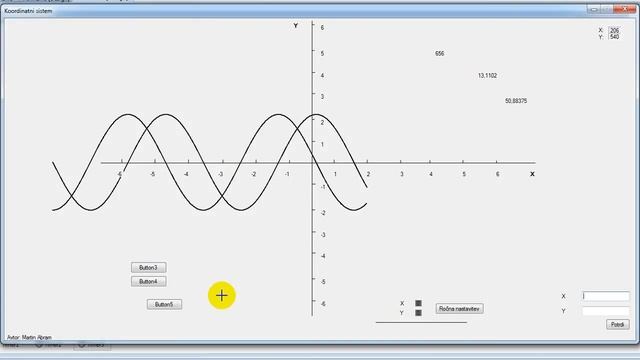Pick the dark X color square
This screenshot has height=360, width=640.
tap(418, 303)
